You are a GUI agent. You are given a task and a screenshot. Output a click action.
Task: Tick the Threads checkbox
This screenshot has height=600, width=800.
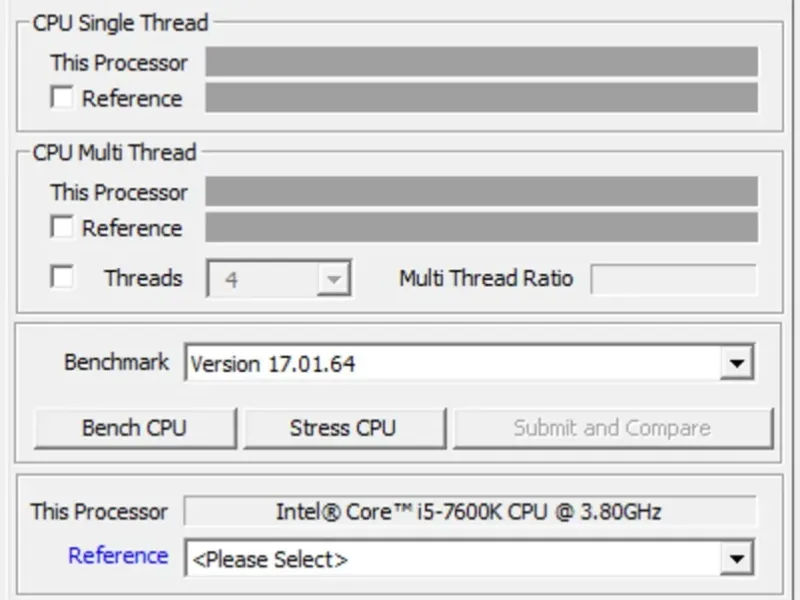tap(62, 277)
